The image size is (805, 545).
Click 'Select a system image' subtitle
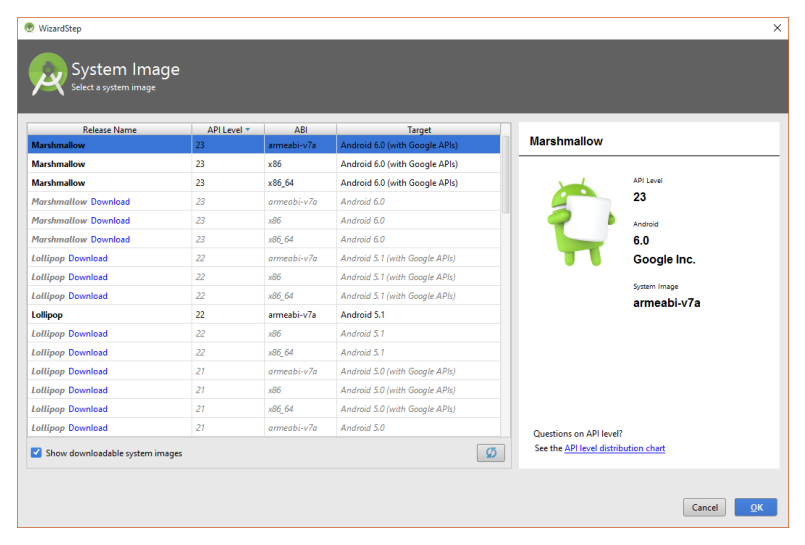click(x=113, y=87)
